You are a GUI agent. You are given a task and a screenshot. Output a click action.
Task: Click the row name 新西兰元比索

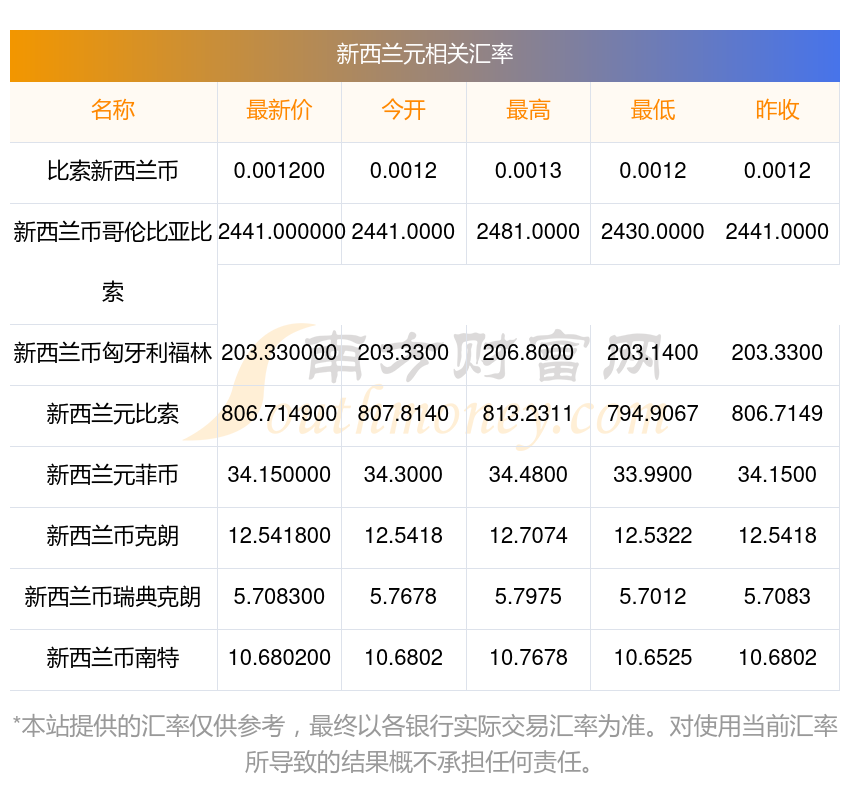pos(113,414)
